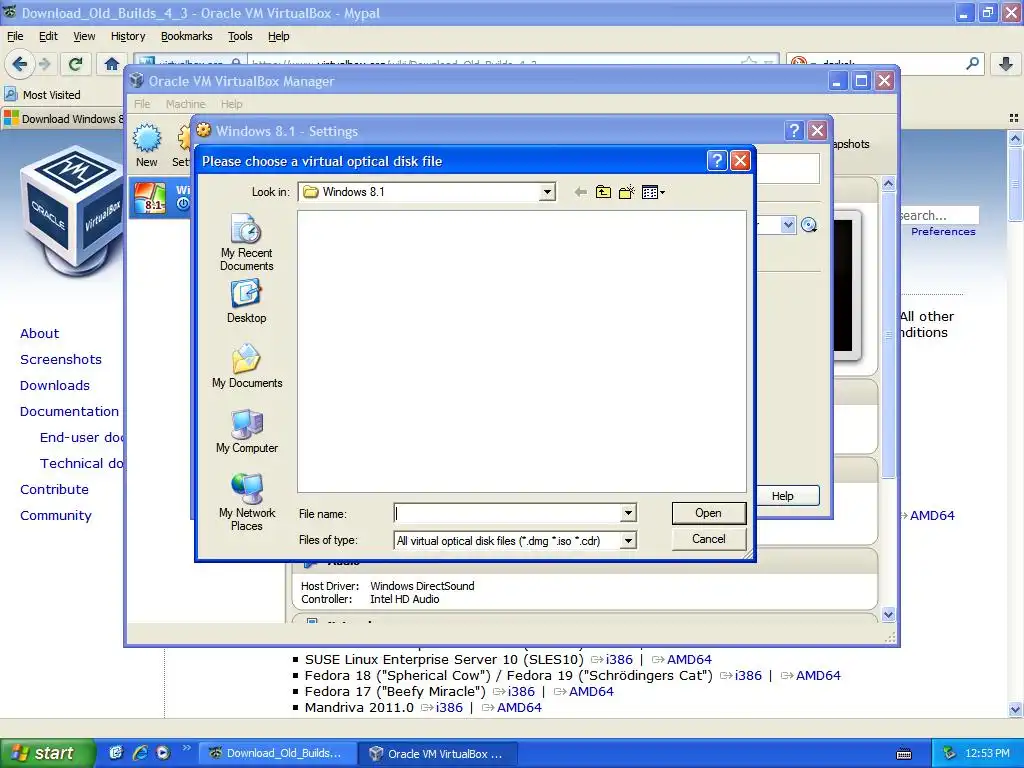
Task: Open the browser History menu
Action: (x=128, y=37)
